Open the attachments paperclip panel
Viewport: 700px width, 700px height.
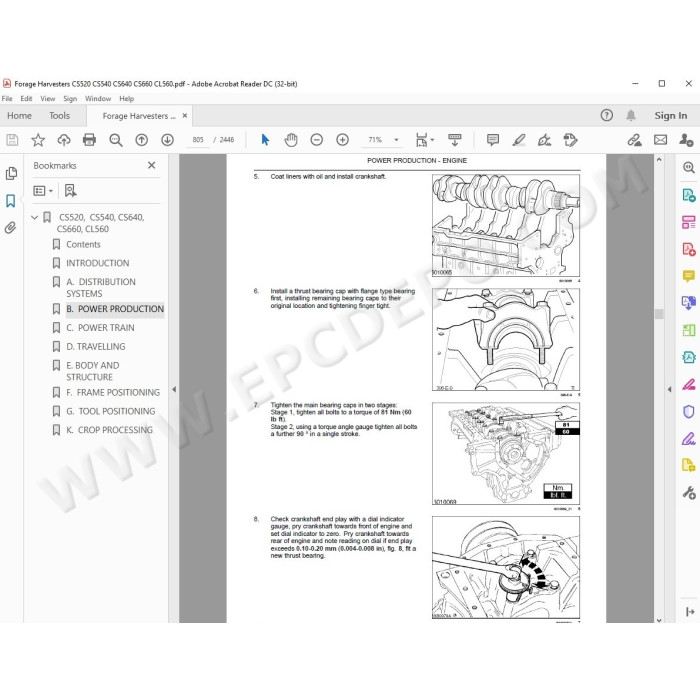tap(10, 228)
